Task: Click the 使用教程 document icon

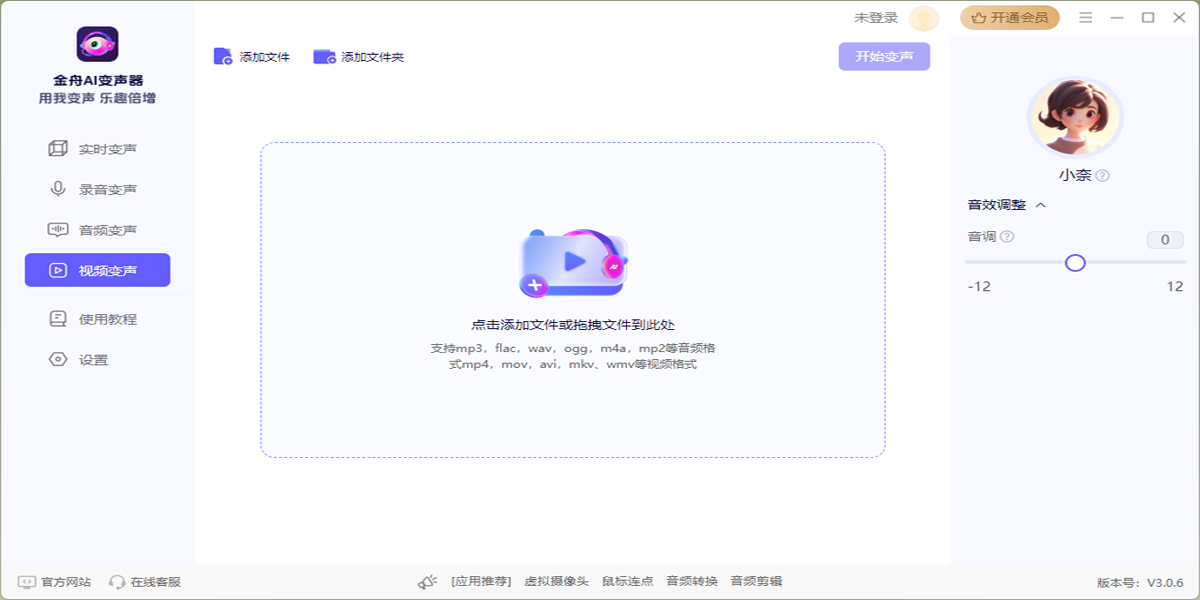Action: click(x=58, y=319)
